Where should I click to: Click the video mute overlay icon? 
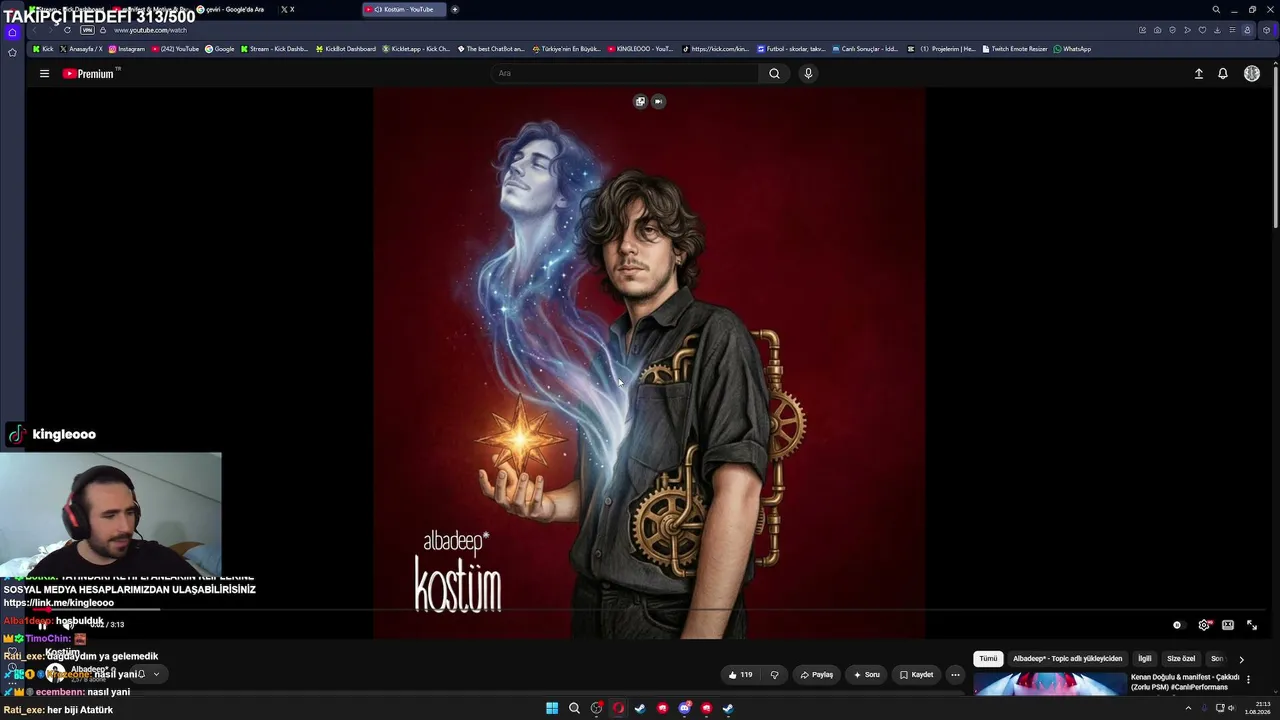[658, 101]
